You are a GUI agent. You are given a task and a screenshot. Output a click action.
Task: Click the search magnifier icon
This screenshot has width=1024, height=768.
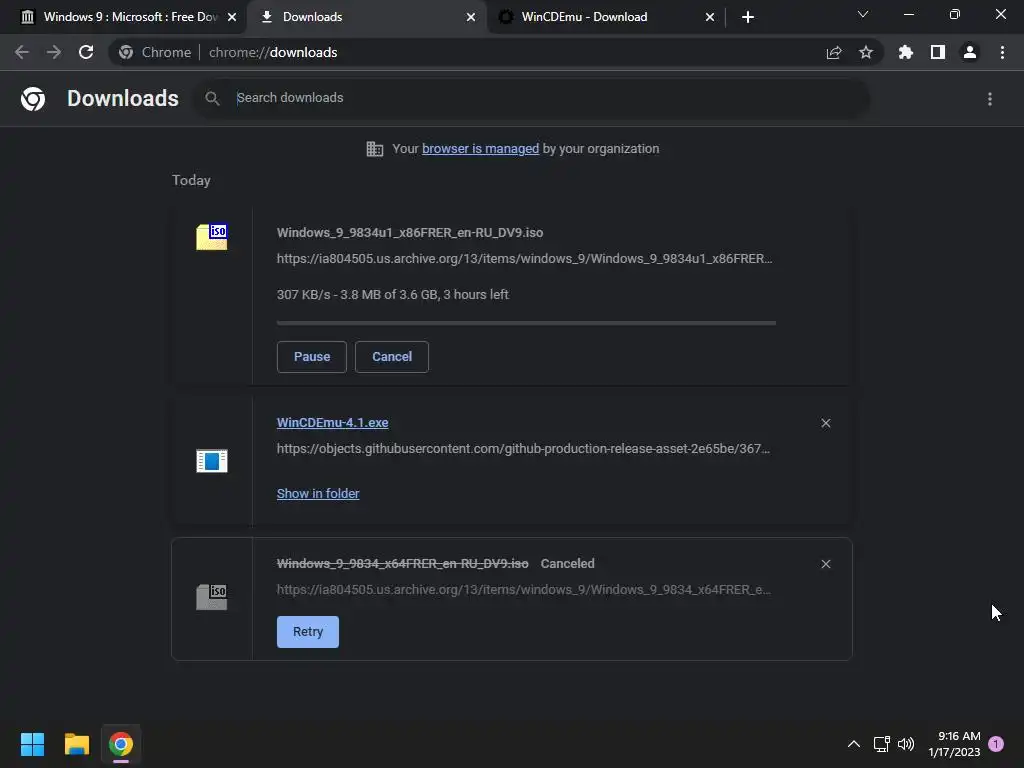point(212,98)
